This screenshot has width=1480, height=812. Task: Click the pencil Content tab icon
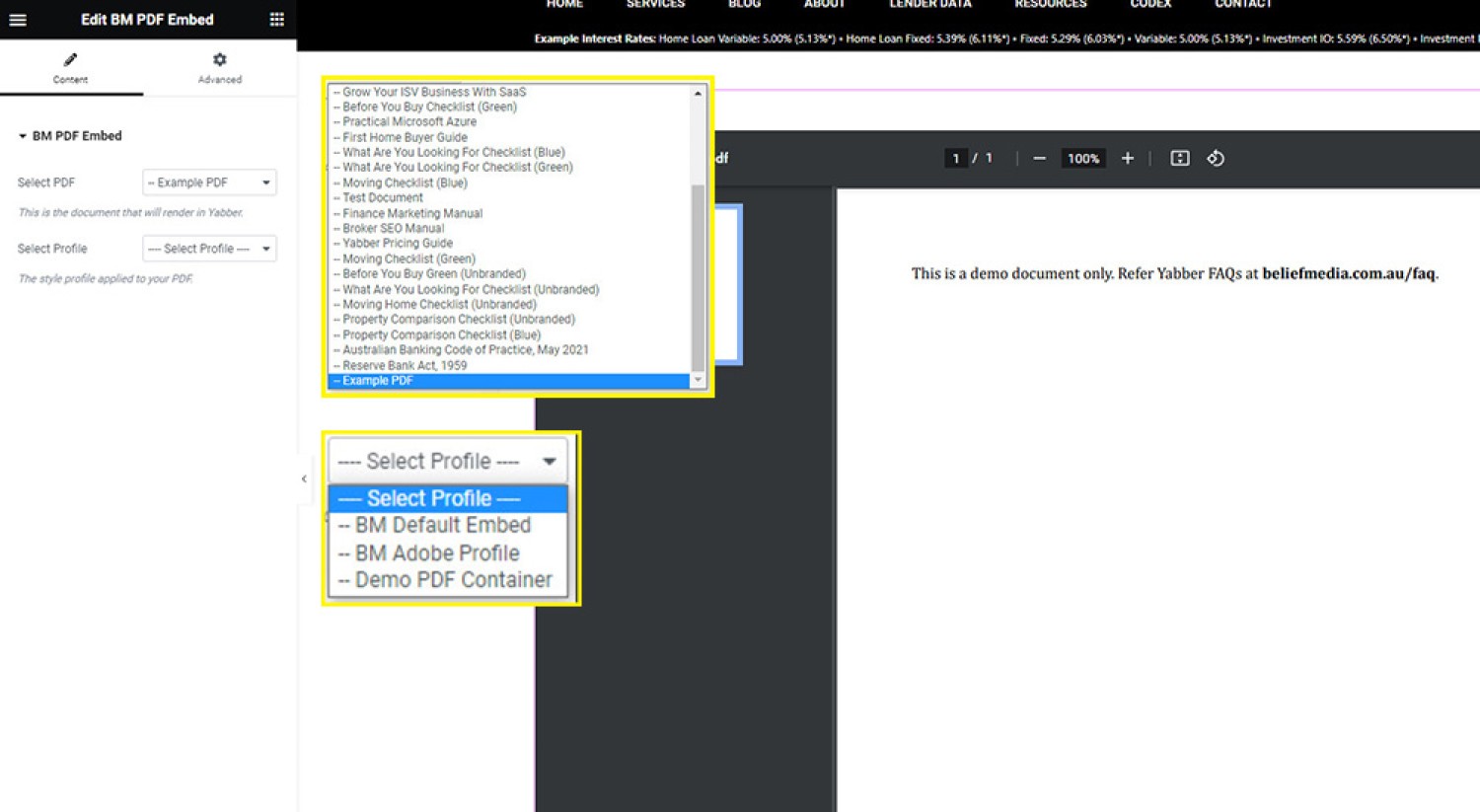pos(70,60)
